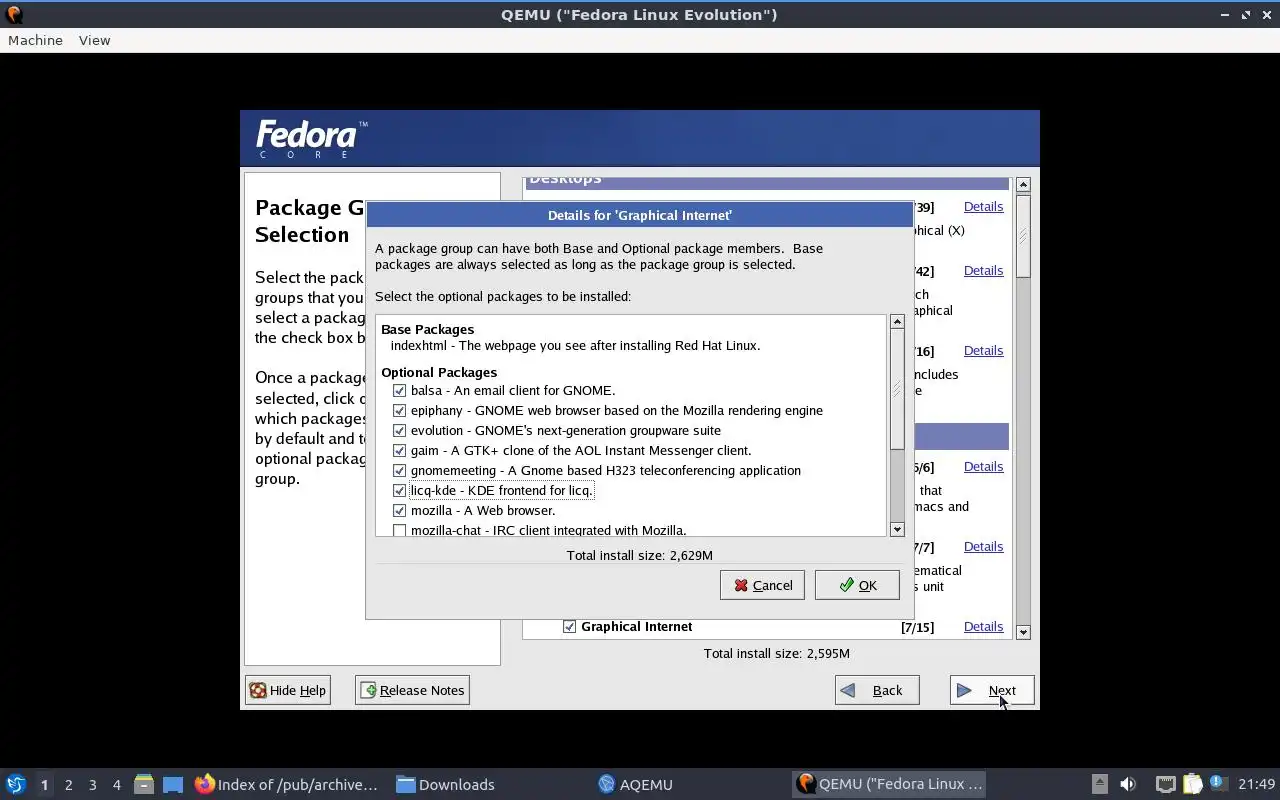Click the optional packages list scrollbar thumb
Viewport: 1280px width, 800px height.
(x=897, y=389)
